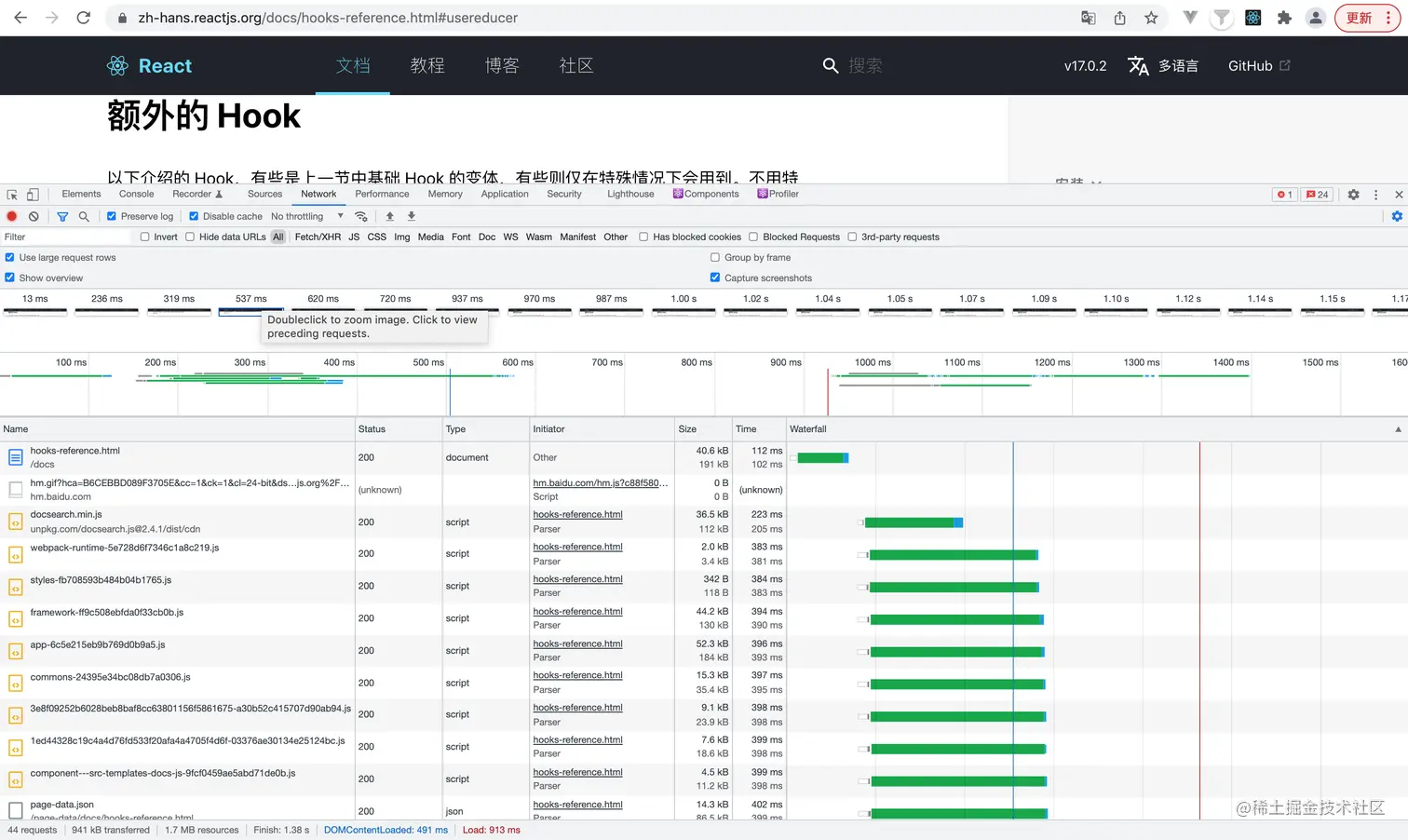
Task: Filter by Img requests
Action: click(401, 237)
